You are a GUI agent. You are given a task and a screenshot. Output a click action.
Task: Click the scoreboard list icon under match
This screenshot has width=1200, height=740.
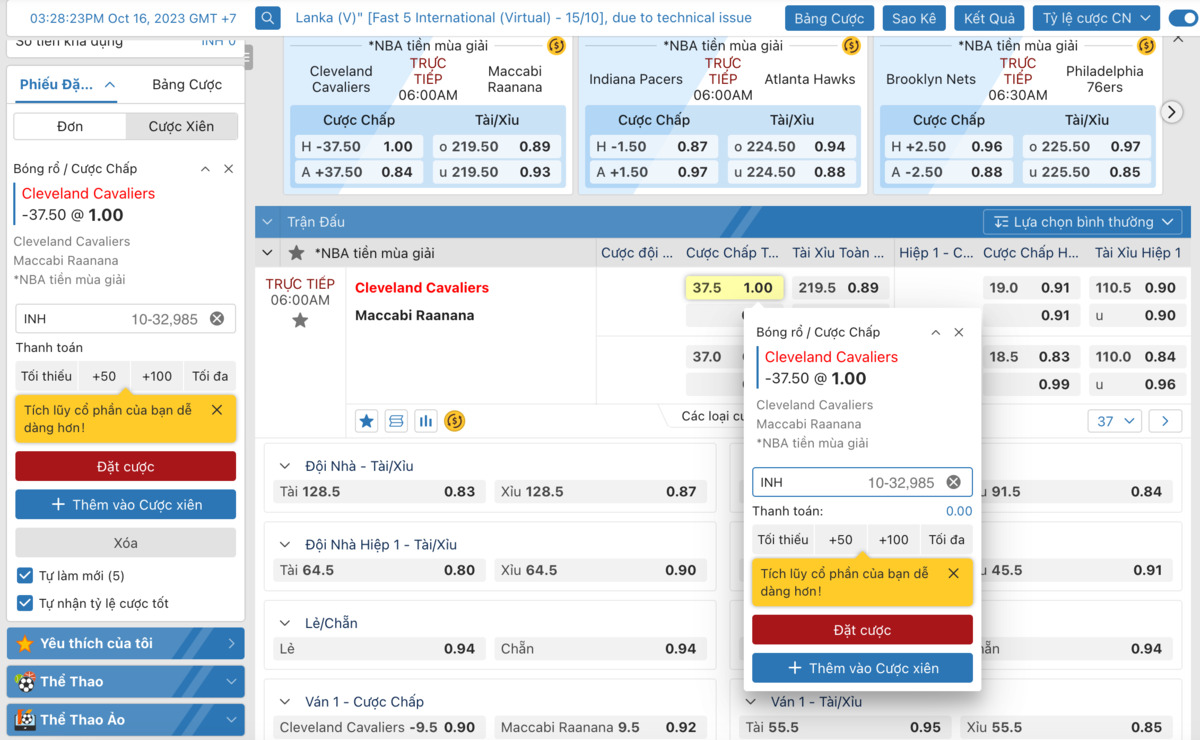pyautogui.click(x=397, y=421)
